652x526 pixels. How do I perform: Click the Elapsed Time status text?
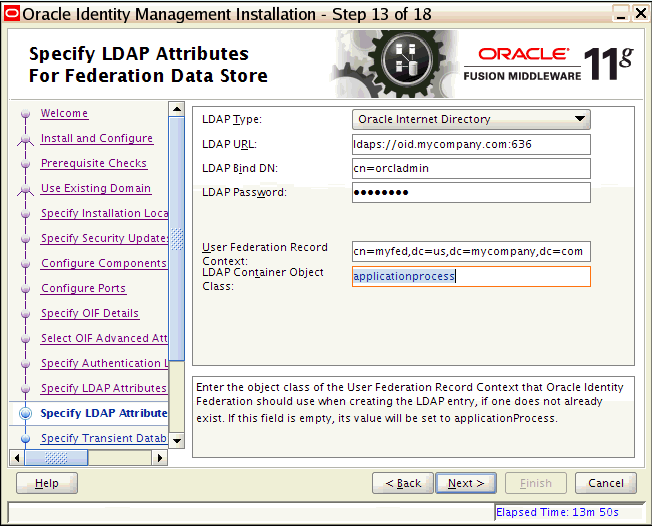pos(557,512)
